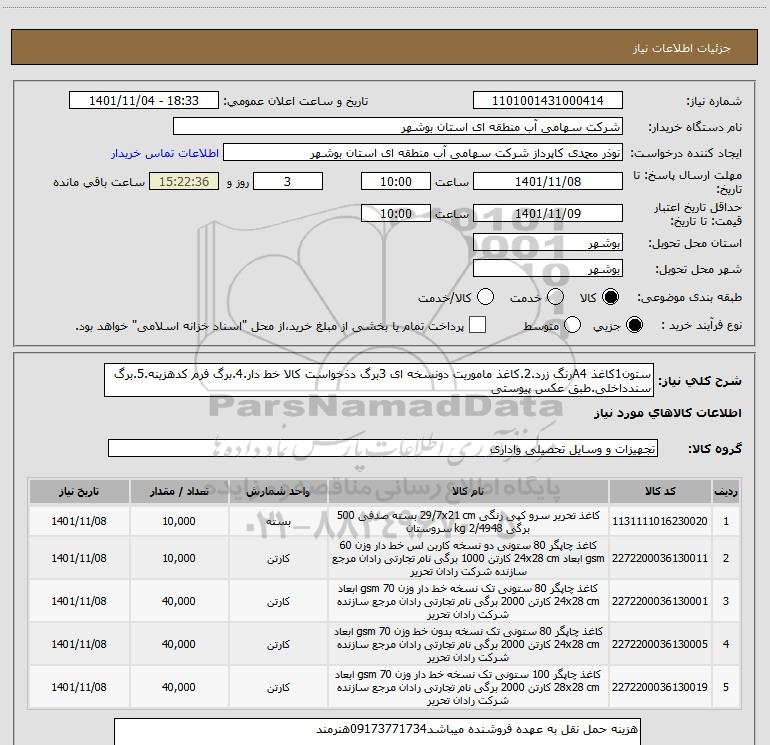
Task: Click the جزئیات اطلاعات نیاز header bar
Action: coord(385,47)
